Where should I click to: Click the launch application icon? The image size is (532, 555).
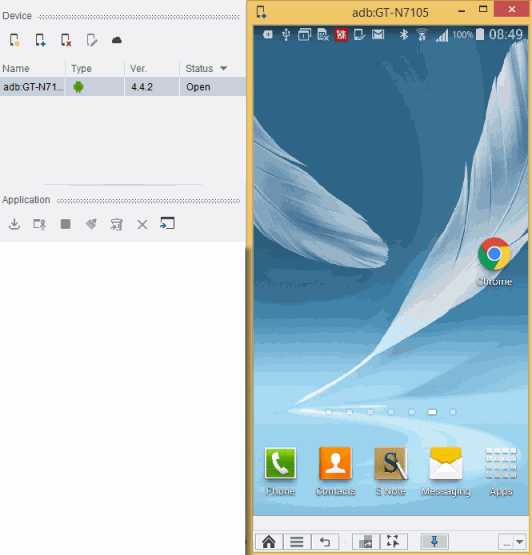[39, 224]
